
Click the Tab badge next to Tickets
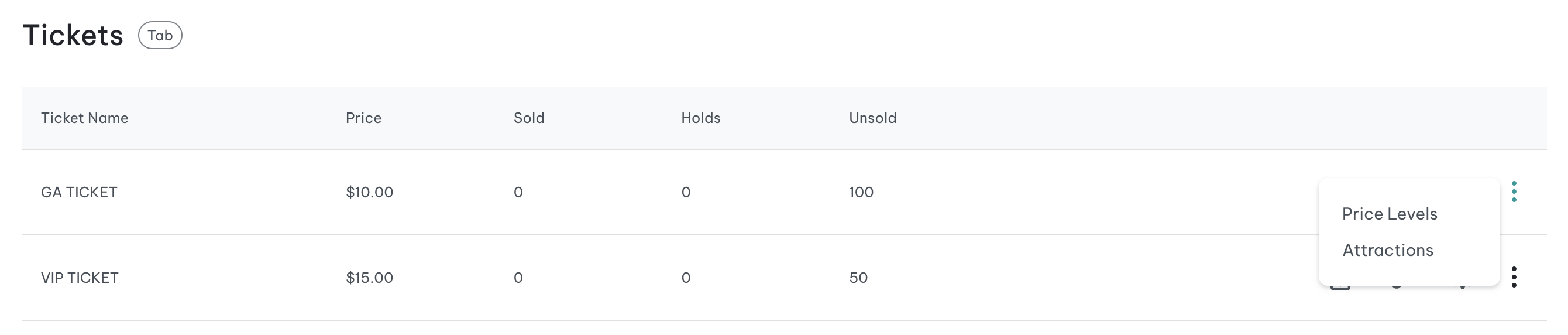tap(160, 35)
